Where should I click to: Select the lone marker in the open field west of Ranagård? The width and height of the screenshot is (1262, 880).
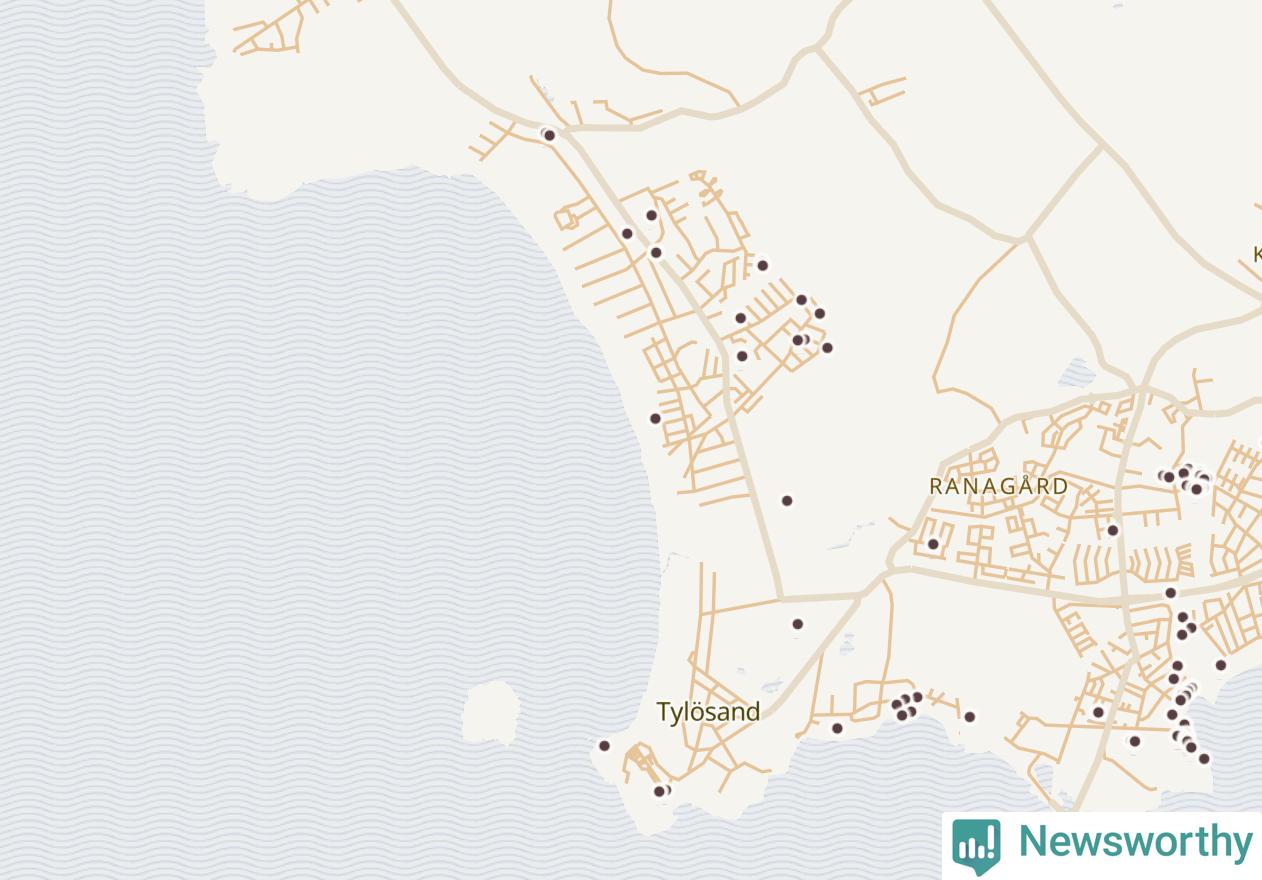coord(787,501)
